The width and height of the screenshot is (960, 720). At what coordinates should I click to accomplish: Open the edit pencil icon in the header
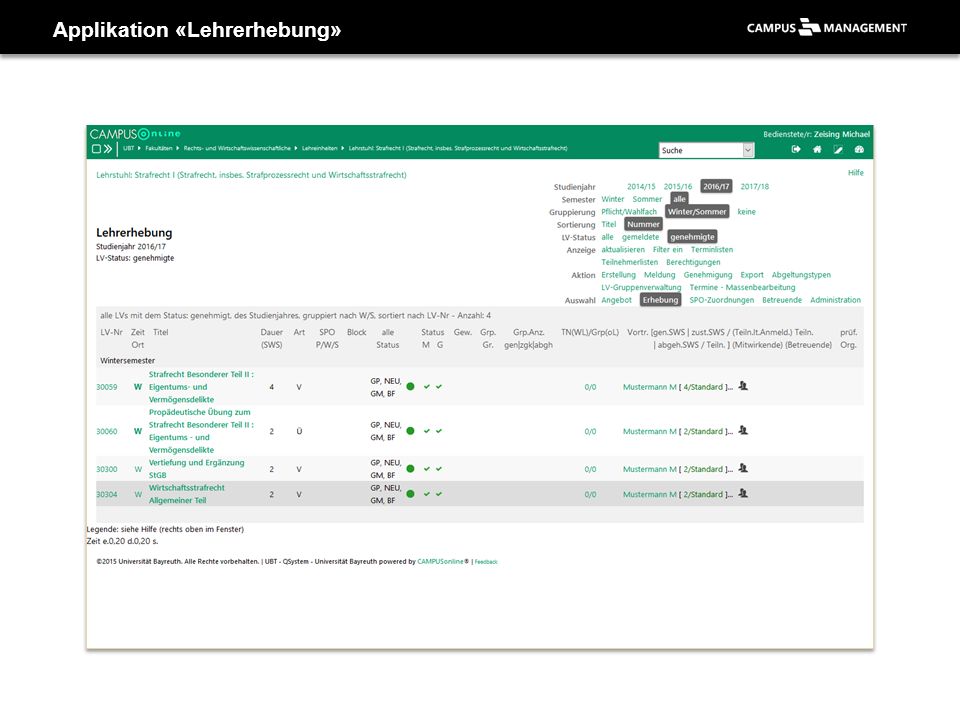(x=838, y=149)
